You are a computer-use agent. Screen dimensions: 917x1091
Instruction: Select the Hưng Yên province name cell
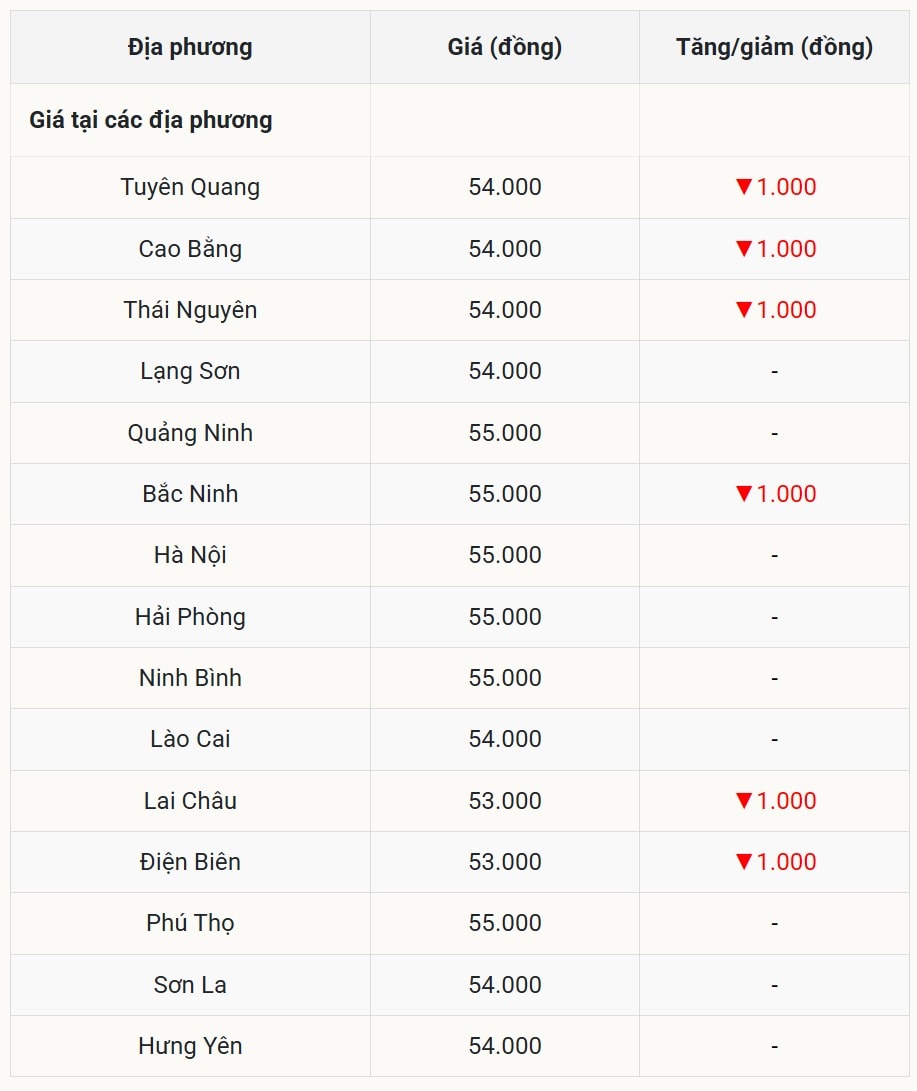pyautogui.click(x=190, y=1046)
